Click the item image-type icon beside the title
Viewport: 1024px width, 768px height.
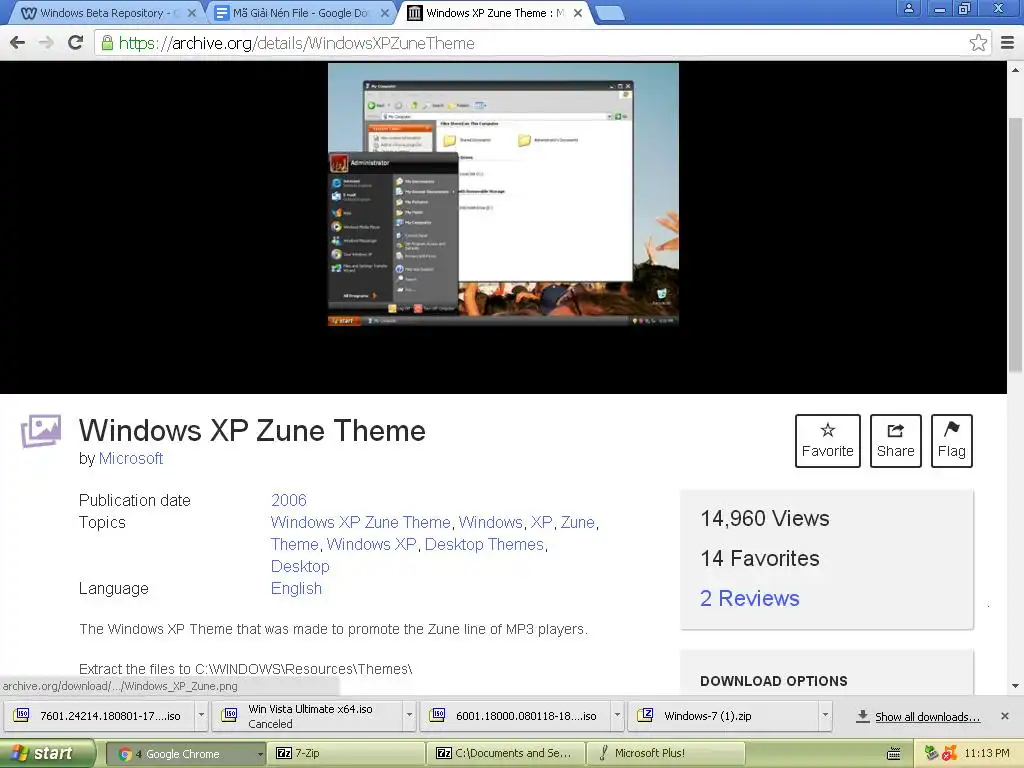click(x=40, y=432)
